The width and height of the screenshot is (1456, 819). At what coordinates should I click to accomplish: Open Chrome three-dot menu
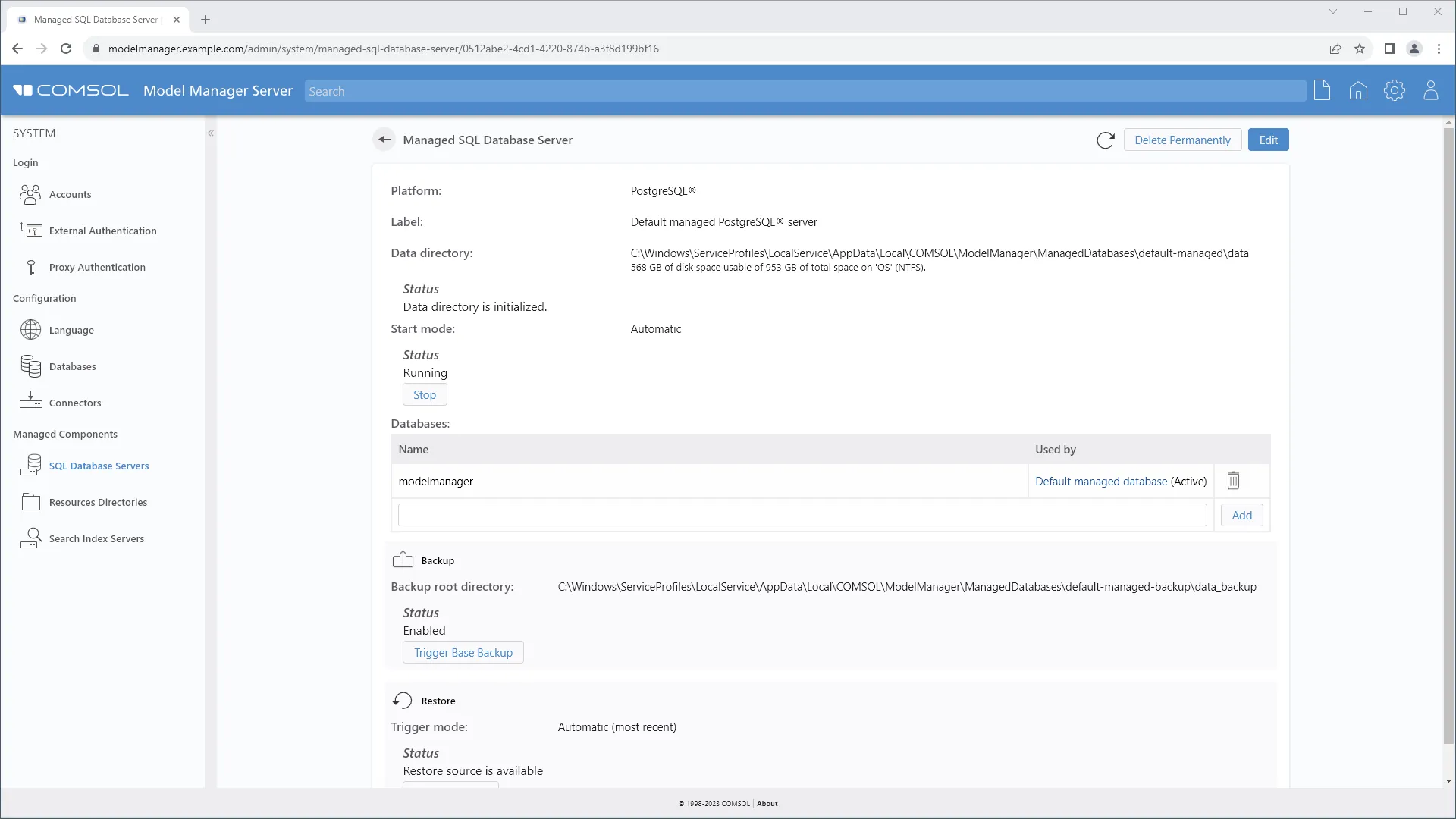[1439, 49]
